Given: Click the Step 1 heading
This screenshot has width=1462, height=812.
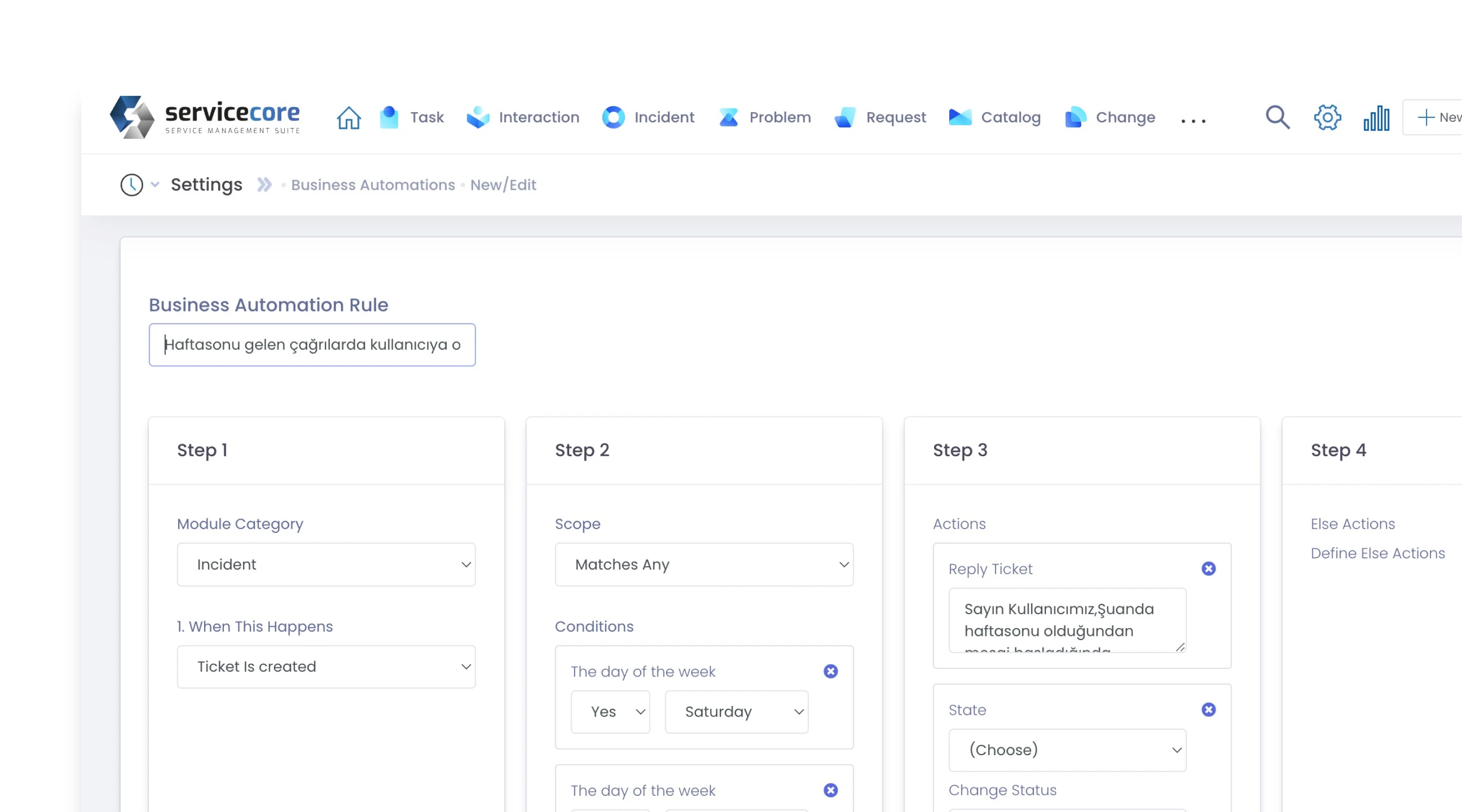Looking at the screenshot, I should [x=203, y=451].
